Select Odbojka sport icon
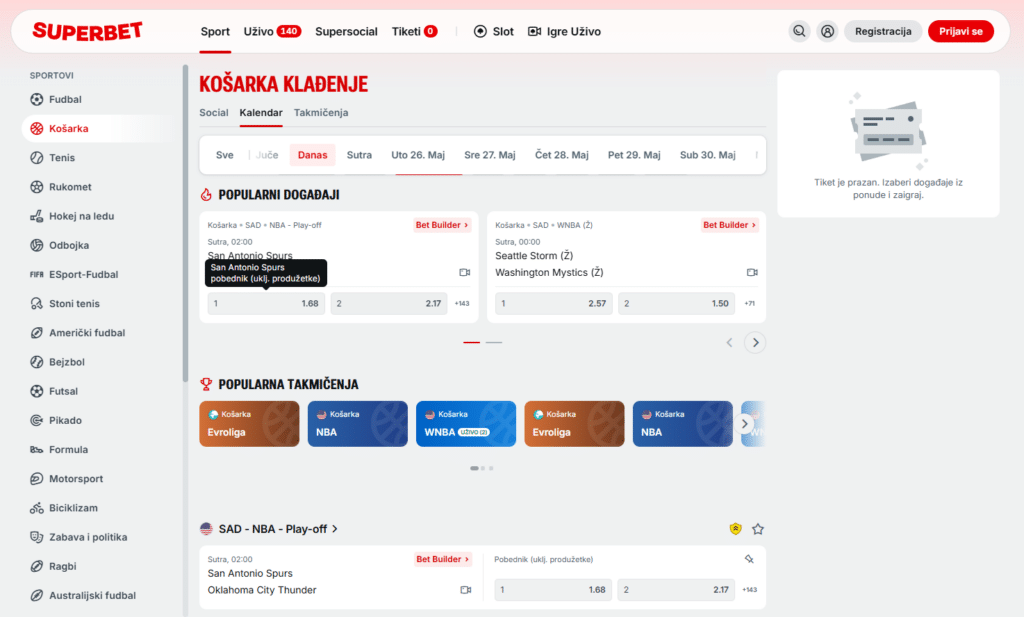 pyautogui.click(x=37, y=245)
